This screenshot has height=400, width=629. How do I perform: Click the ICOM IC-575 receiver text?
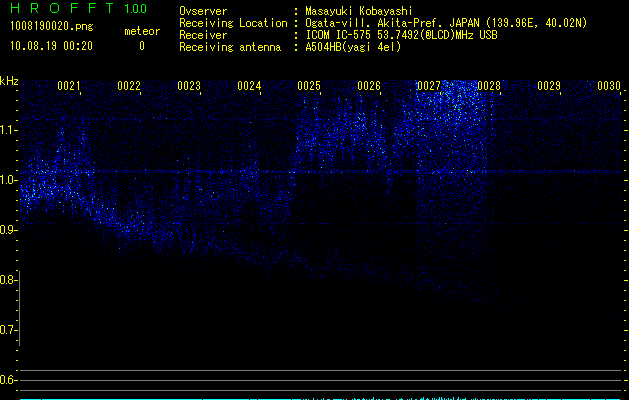click(x=401, y=35)
